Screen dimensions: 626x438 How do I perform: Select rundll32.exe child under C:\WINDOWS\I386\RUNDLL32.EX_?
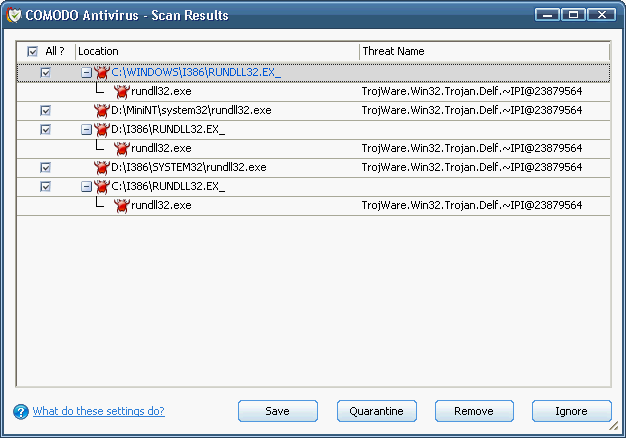[161, 91]
